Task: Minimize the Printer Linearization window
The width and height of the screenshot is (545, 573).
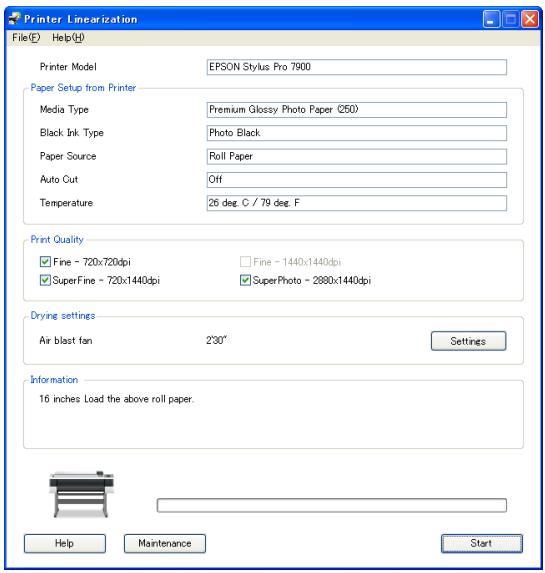Action: pos(491,19)
